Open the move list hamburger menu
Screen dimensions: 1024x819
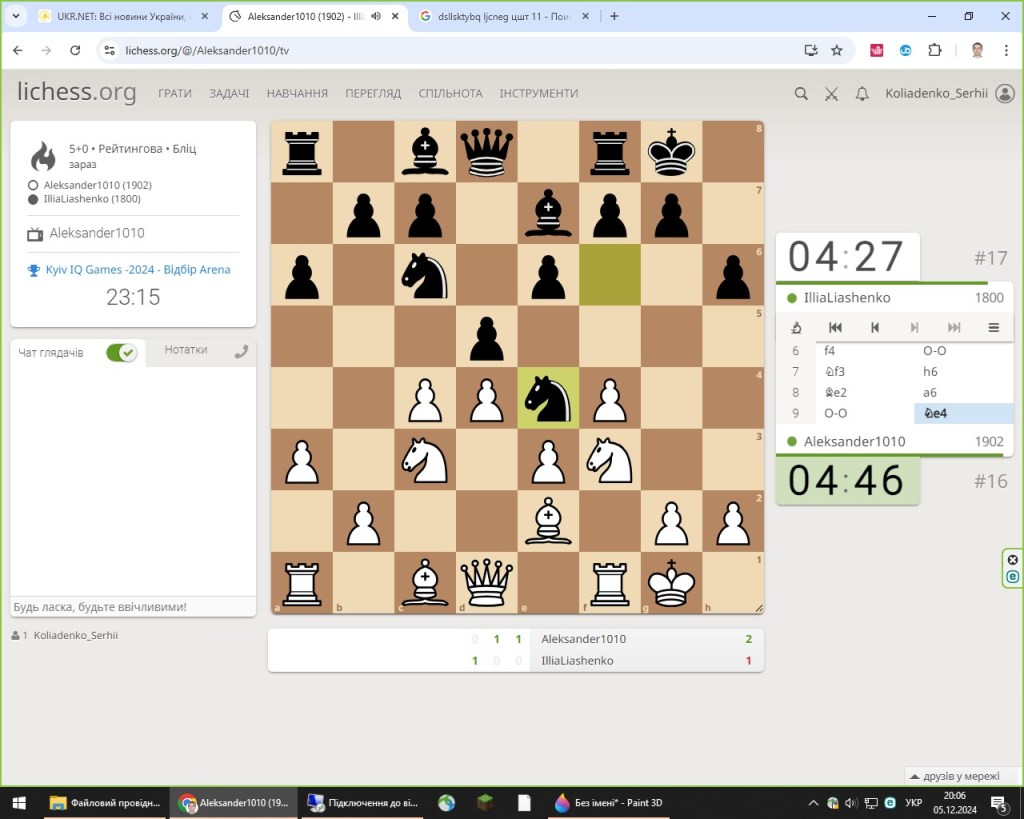[x=993, y=327]
